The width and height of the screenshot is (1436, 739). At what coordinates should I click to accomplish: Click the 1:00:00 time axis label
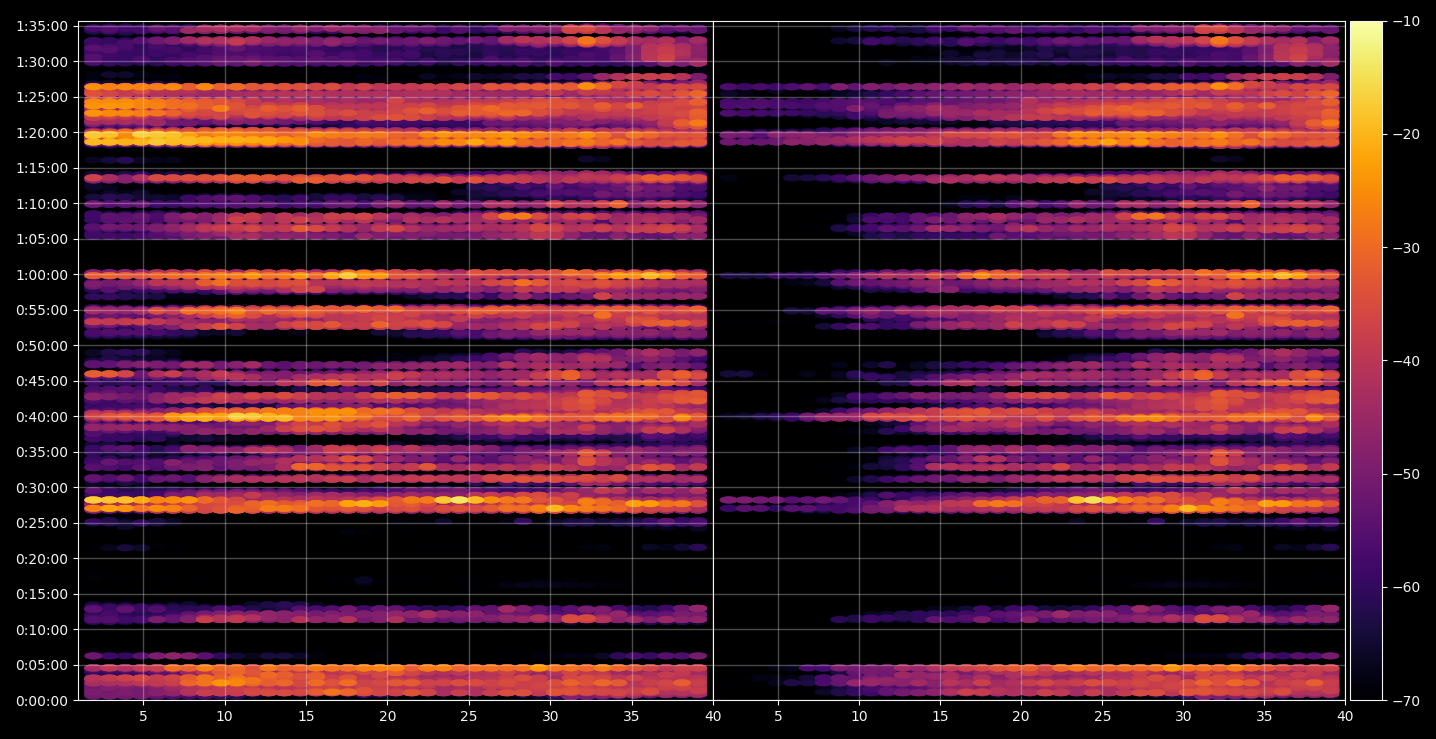point(42,274)
